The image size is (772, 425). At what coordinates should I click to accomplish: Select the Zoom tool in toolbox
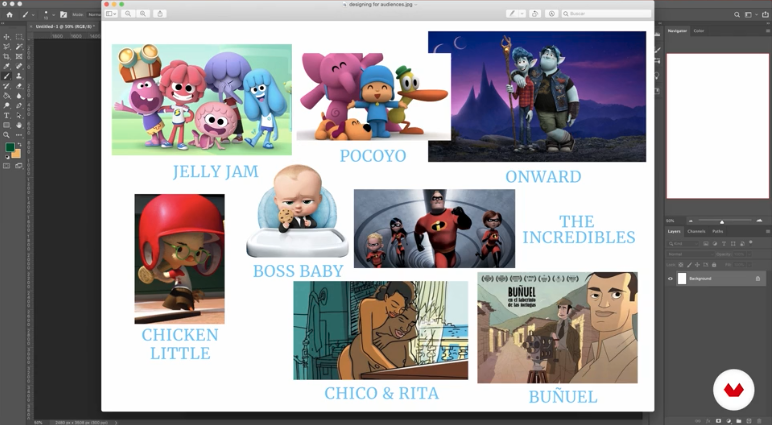[6, 135]
